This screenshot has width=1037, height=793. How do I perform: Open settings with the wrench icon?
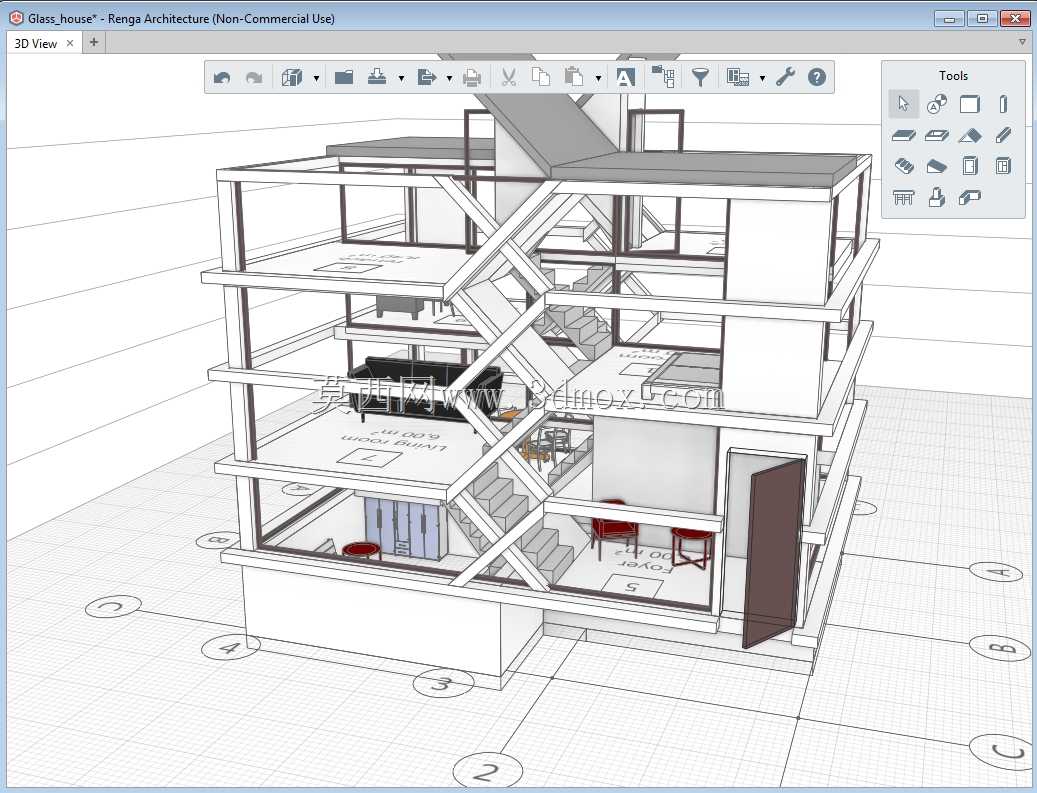coord(785,77)
